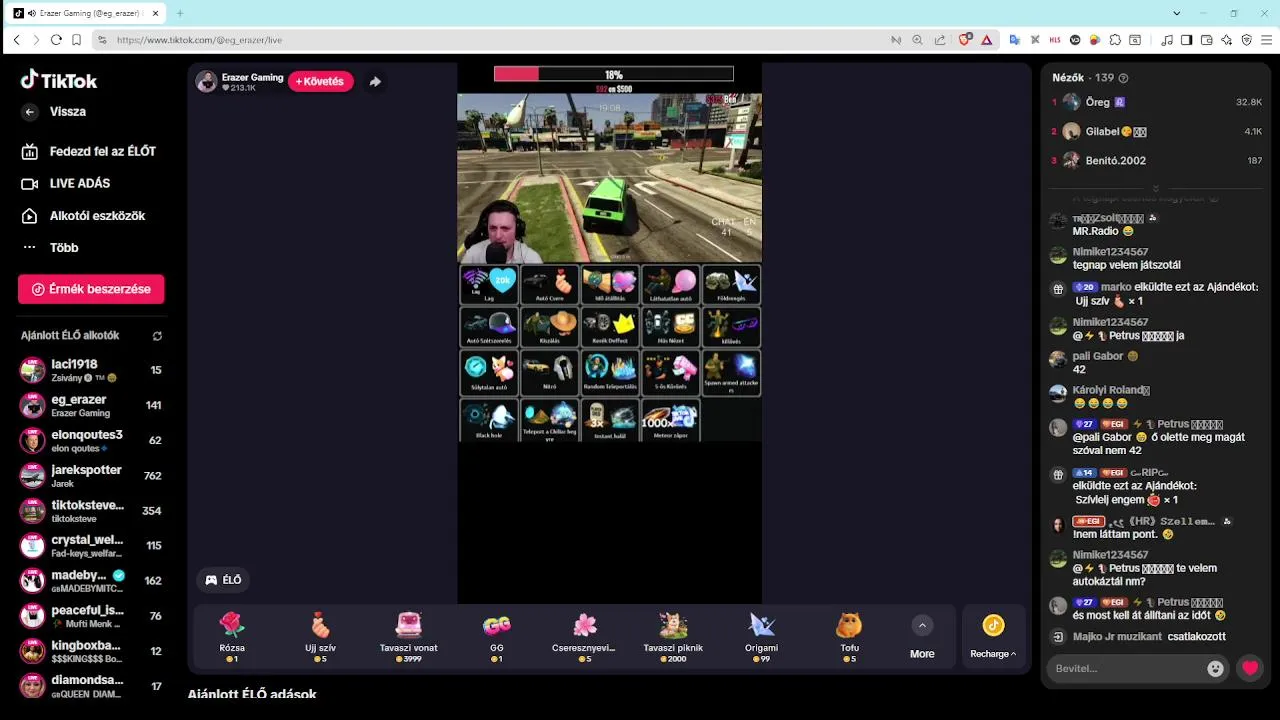Open jarekspotter live stream
Viewport: 1280px width, 720px height.
(x=91, y=475)
